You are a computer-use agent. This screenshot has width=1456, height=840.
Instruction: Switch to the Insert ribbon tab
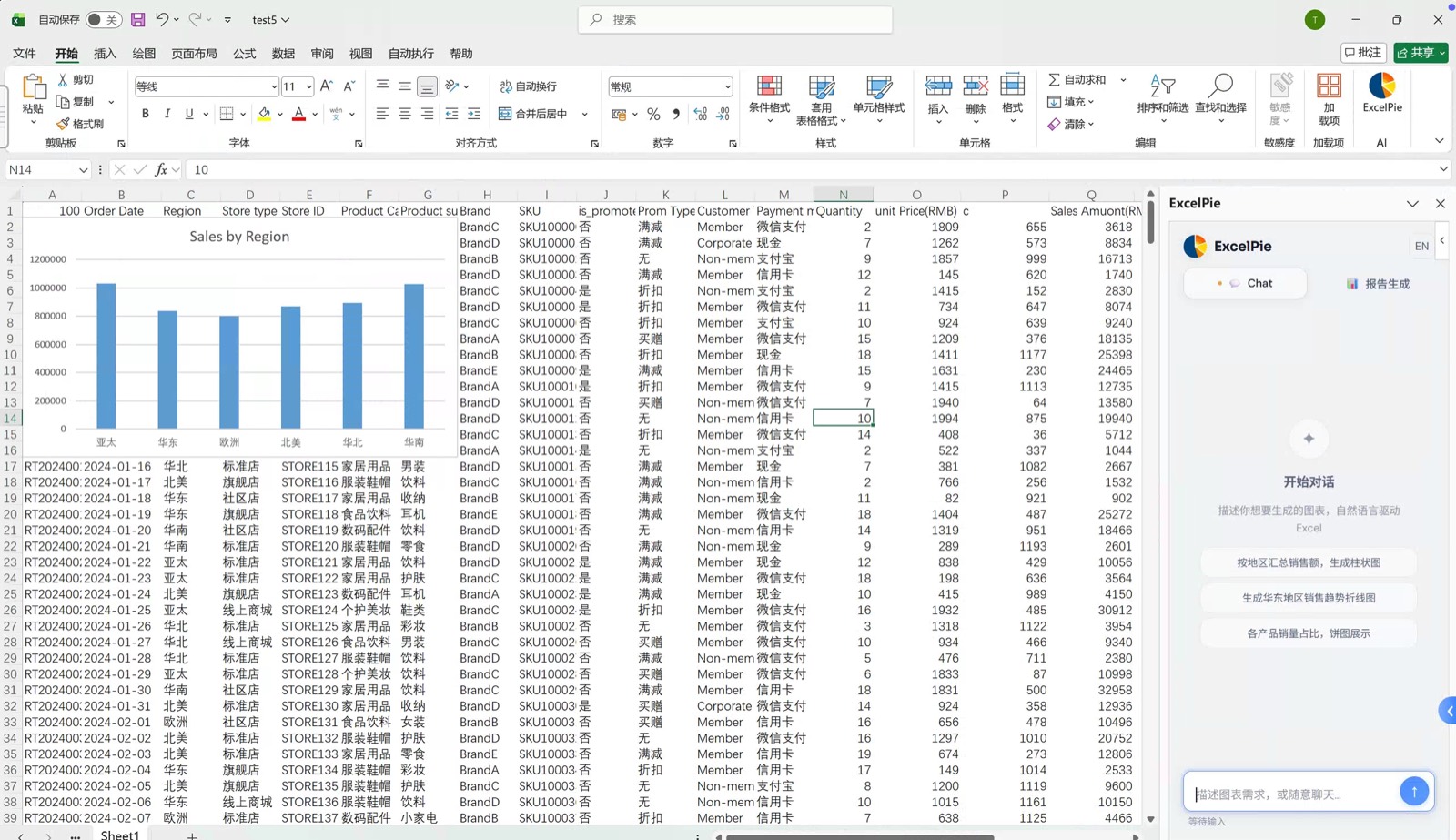point(106,54)
